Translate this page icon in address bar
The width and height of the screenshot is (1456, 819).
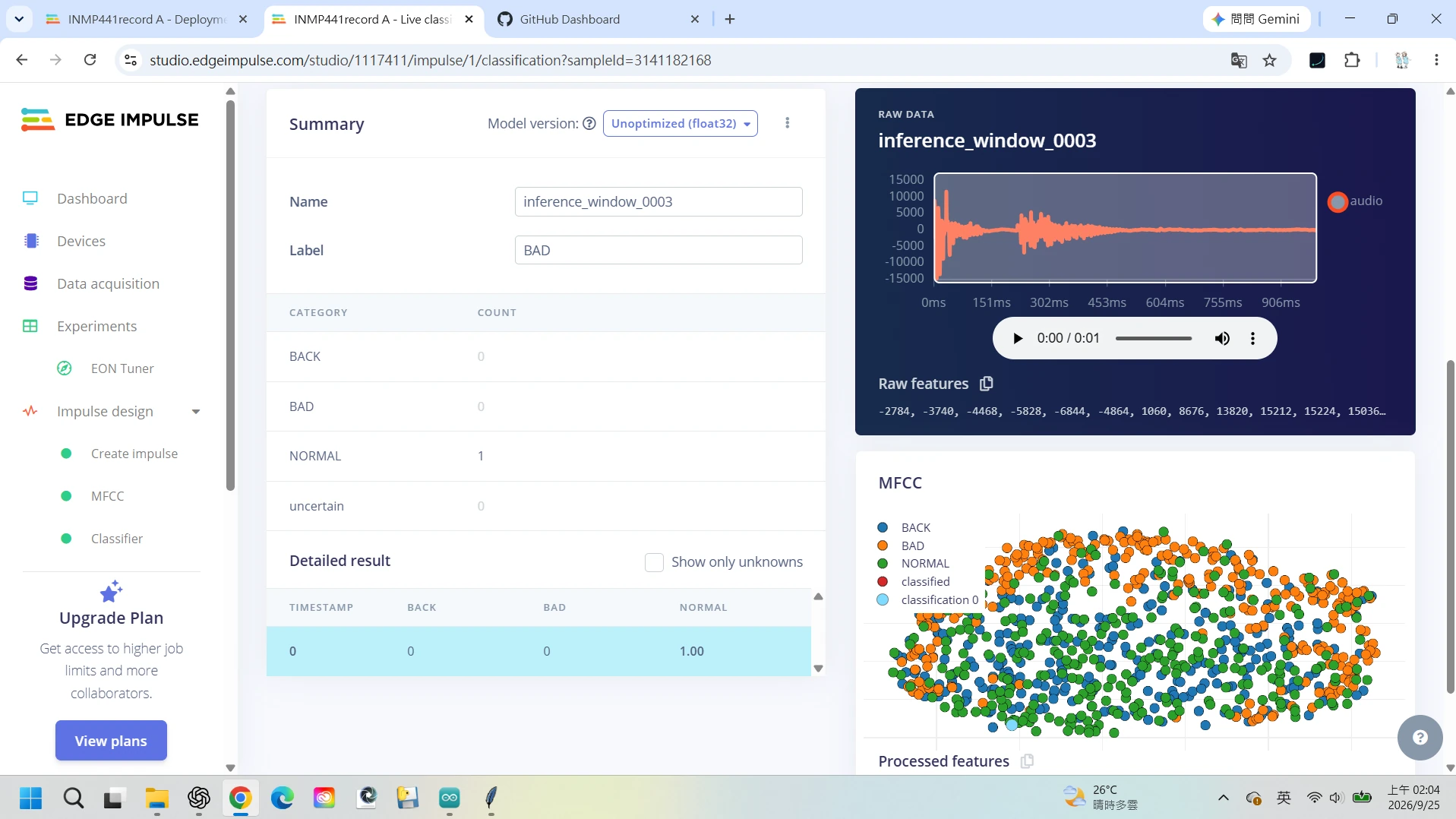pos(1238,60)
